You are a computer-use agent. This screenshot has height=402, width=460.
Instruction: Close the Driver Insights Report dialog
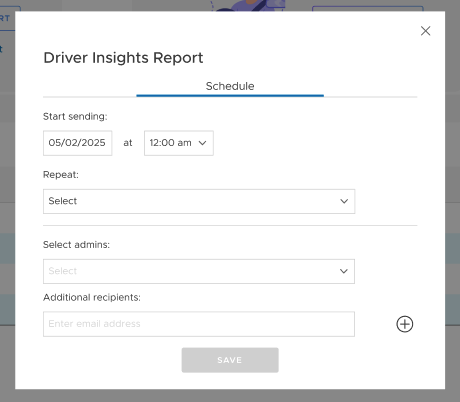coord(425,31)
